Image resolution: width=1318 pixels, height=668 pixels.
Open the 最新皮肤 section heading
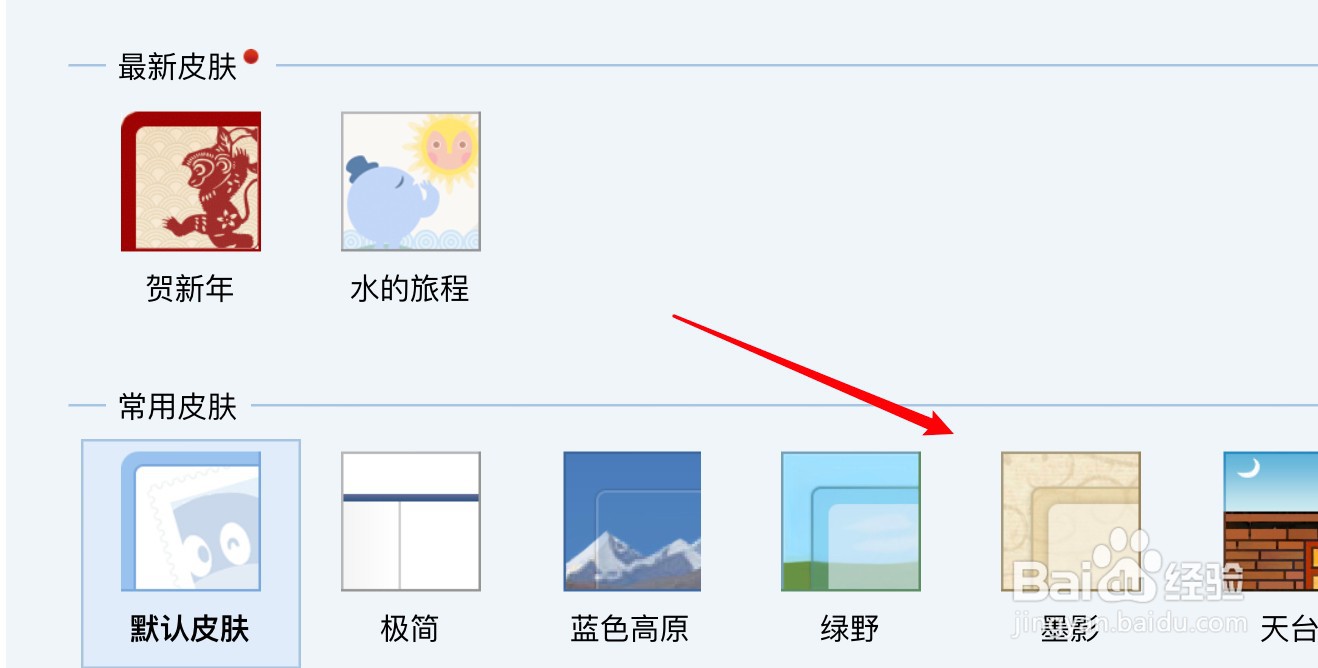point(178,67)
